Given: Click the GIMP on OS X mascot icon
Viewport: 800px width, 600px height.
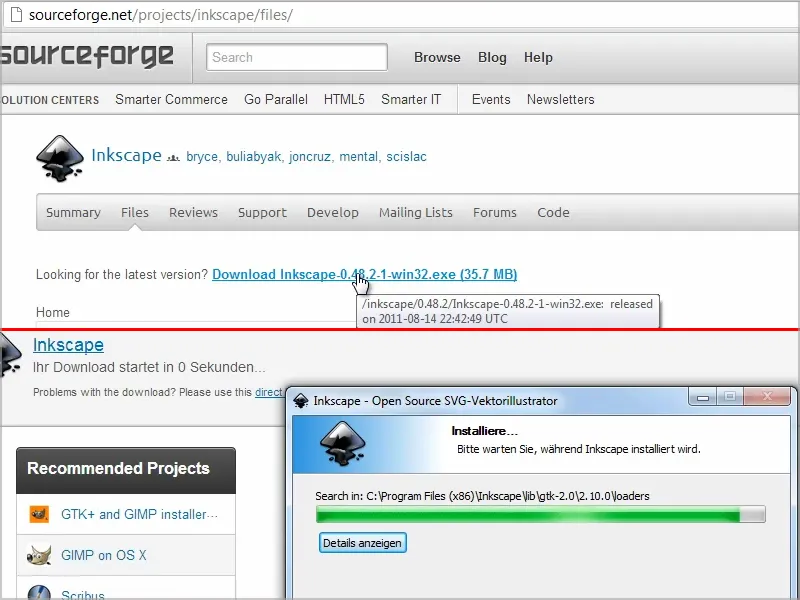Looking at the screenshot, I should 39,555.
